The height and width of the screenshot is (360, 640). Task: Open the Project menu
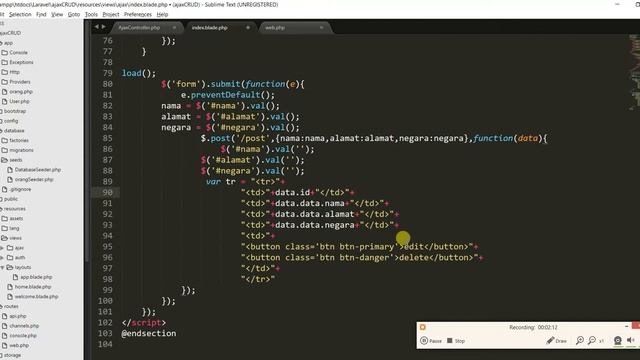(111, 14)
